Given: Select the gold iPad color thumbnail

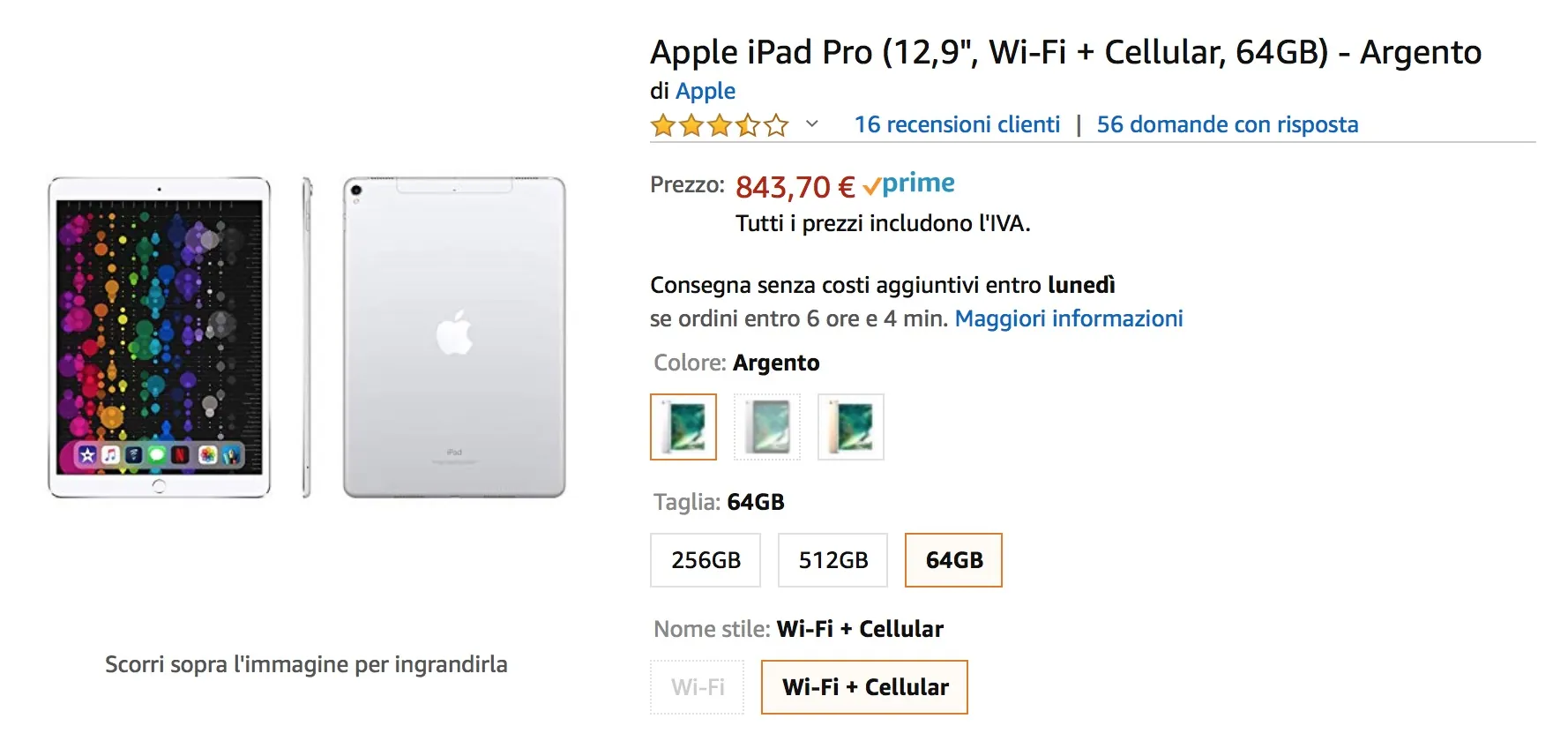Looking at the screenshot, I should point(849,427).
